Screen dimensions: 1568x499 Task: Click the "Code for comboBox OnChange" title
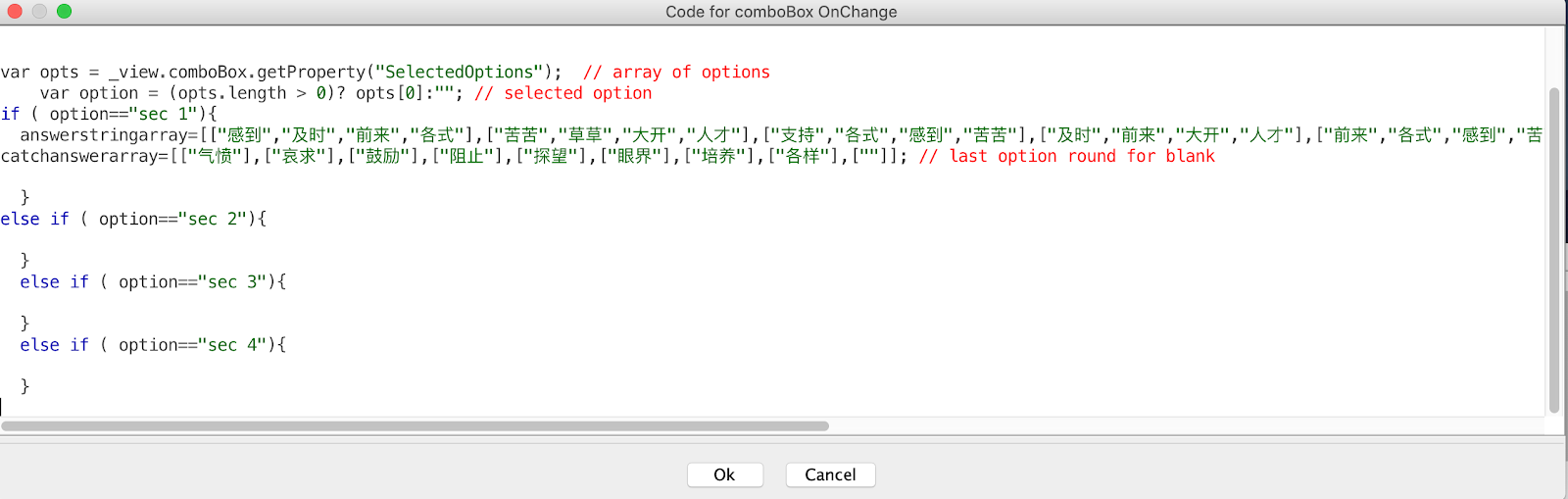click(x=781, y=12)
